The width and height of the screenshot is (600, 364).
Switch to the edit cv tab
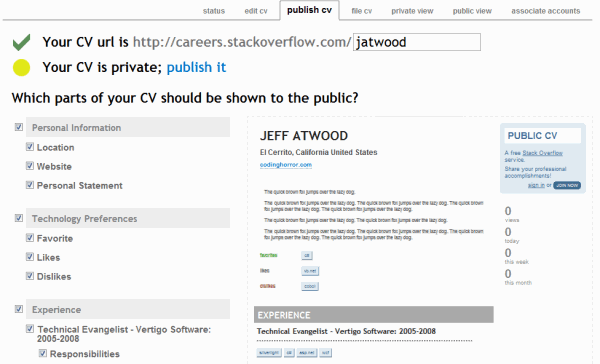pos(256,11)
